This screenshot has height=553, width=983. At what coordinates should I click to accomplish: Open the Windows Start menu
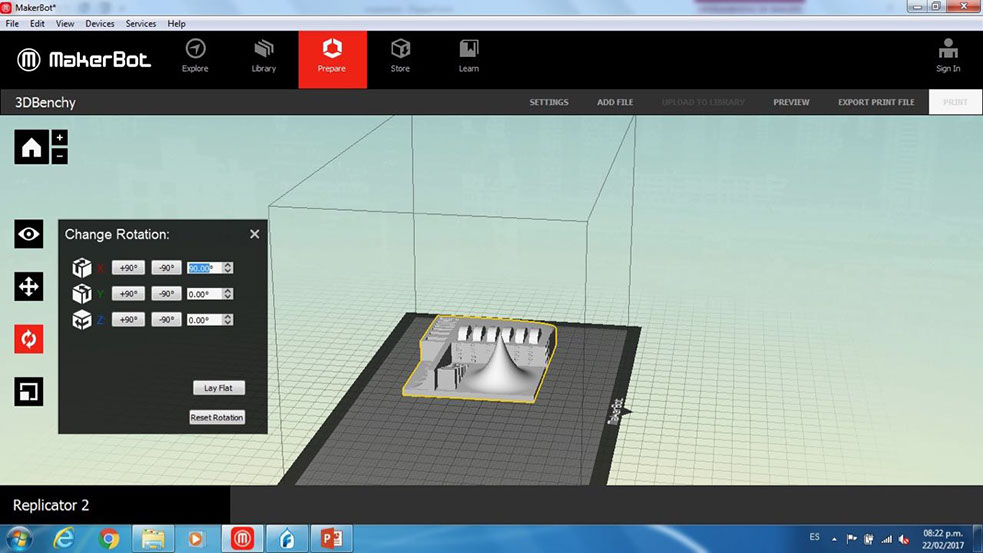[18, 539]
